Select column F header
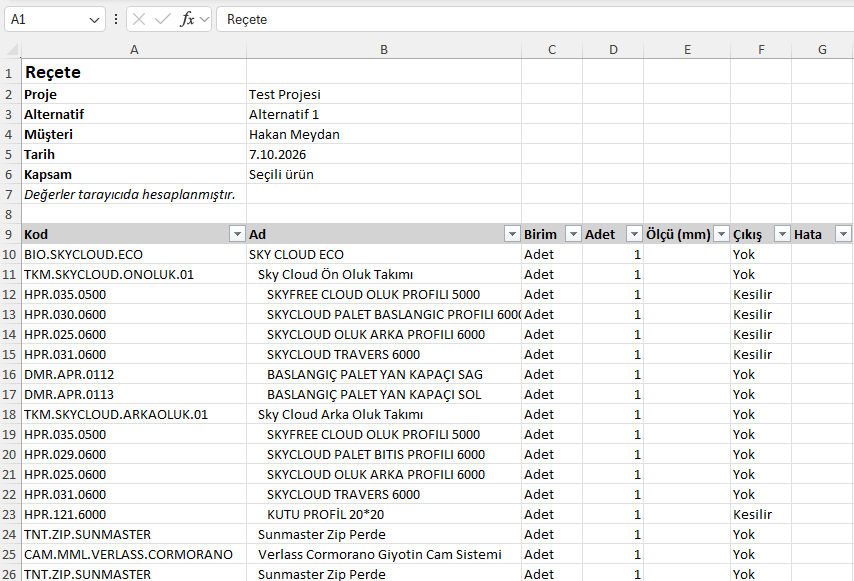The width and height of the screenshot is (854, 581). (x=761, y=50)
